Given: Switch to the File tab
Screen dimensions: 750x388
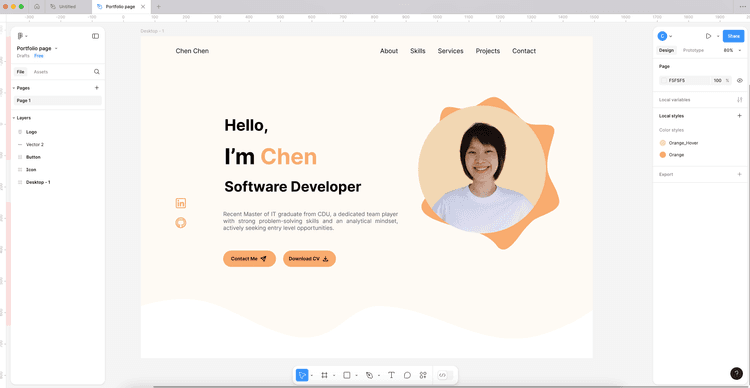Looking at the screenshot, I should [x=21, y=72].
